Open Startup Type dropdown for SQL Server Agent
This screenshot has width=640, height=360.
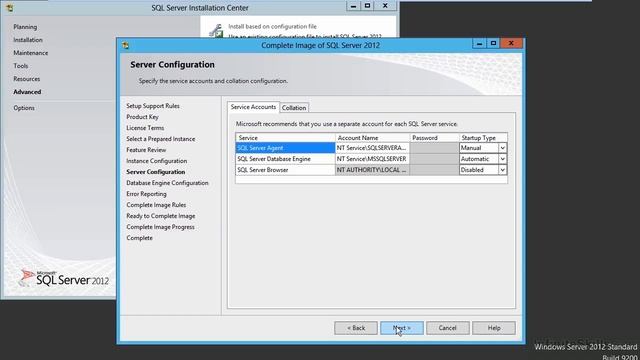pyautogui.click(x=502, y=148)
